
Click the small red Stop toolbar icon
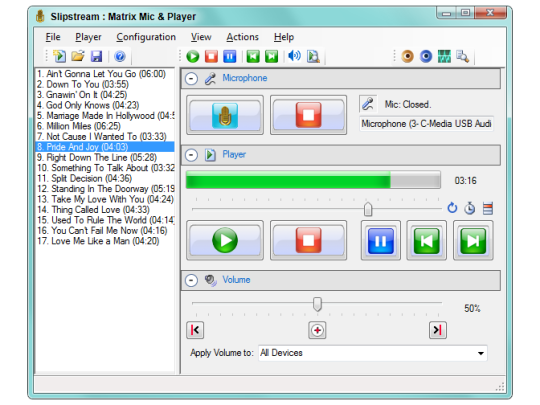coord(211,56)
